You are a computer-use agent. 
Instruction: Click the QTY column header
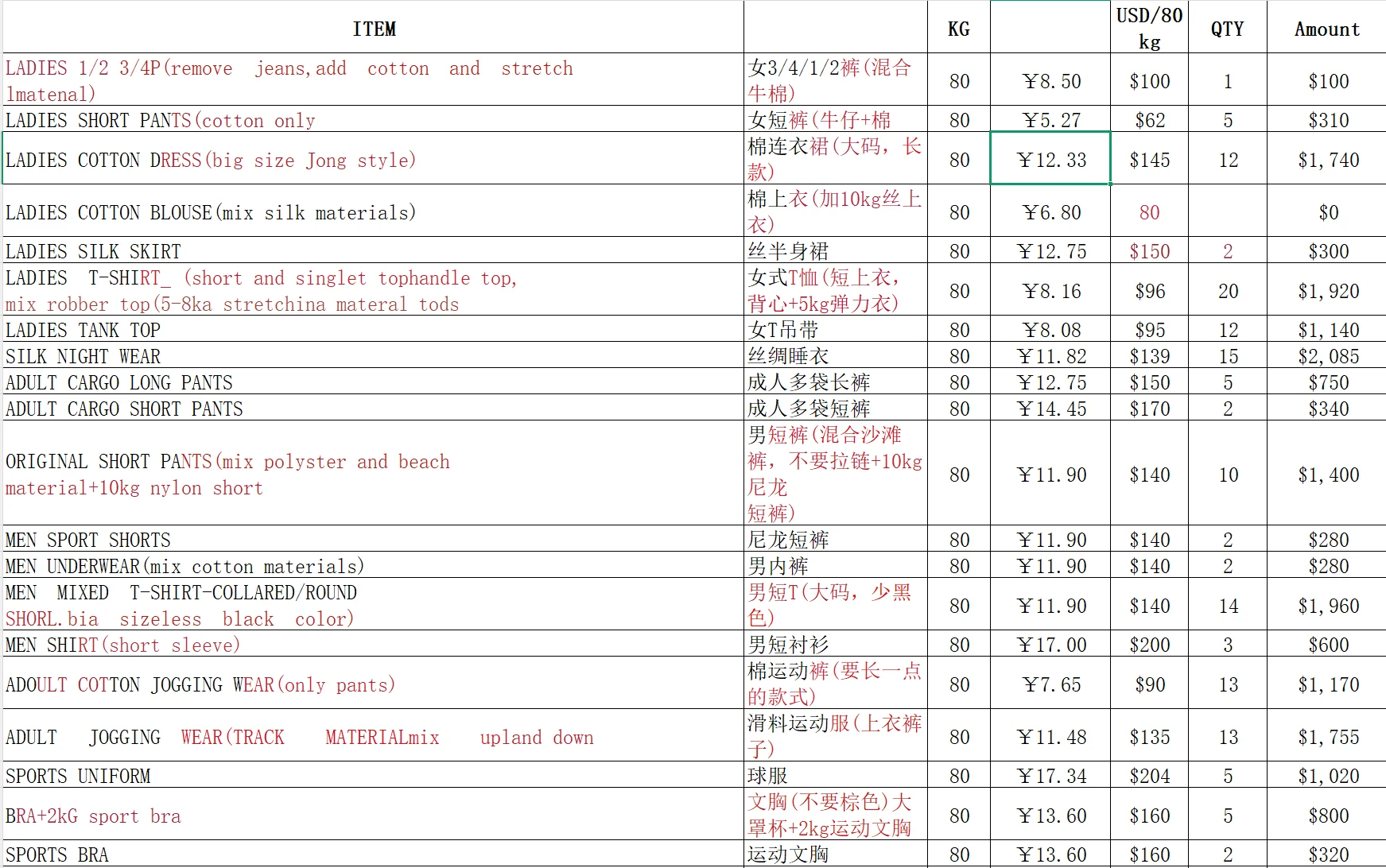click(x=1227, y=28)
